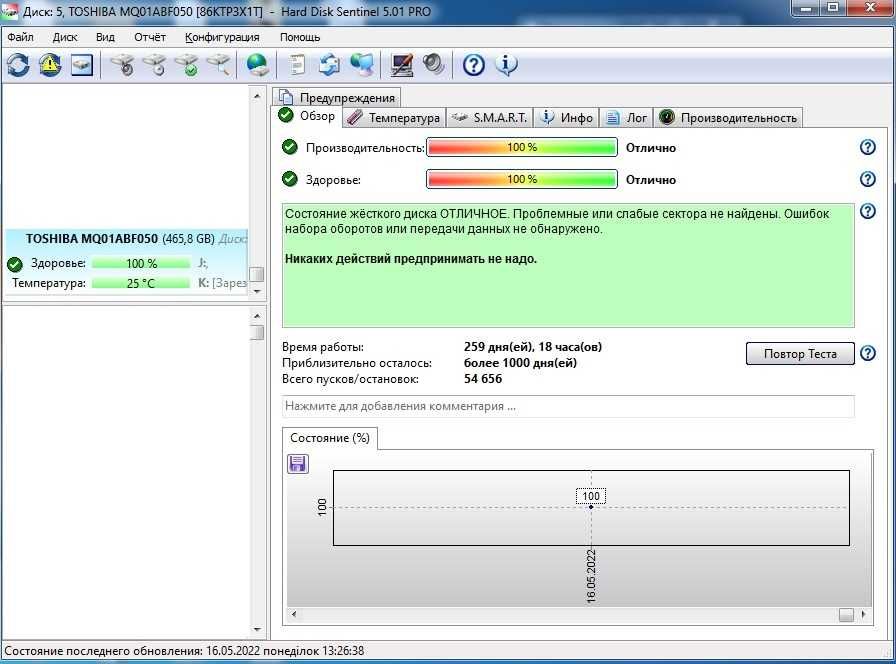Click the chart horizontal scrollbar thumb
Viewport: 896px width, 664px height.
(846, 614)
